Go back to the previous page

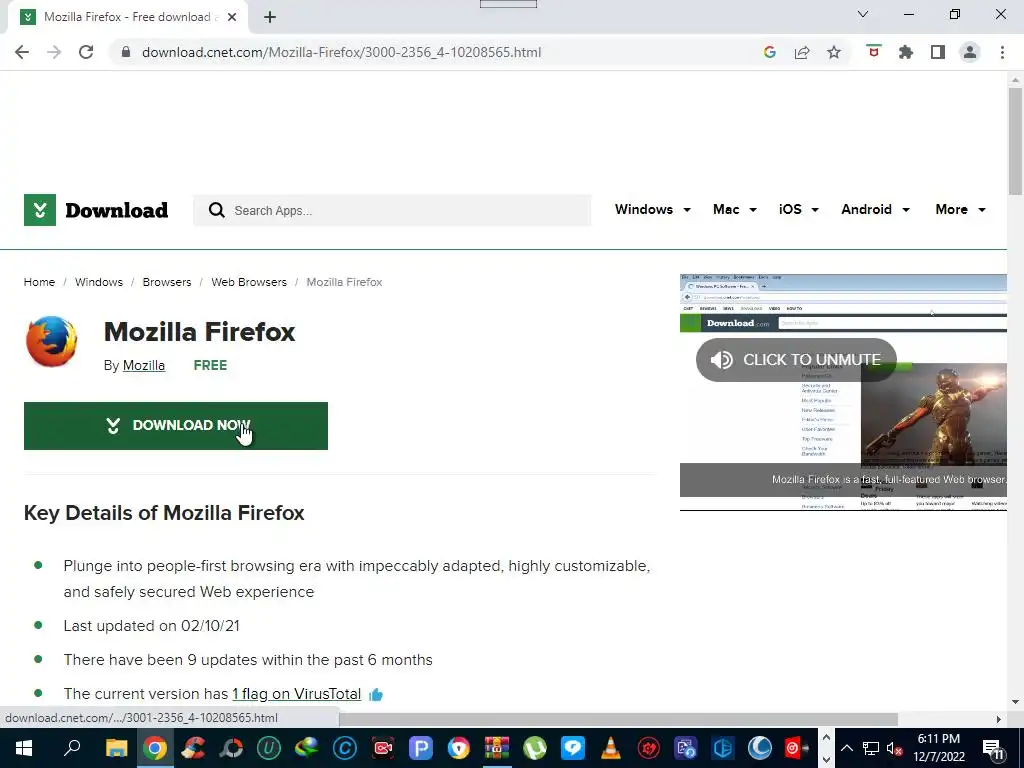coord(22,52)
